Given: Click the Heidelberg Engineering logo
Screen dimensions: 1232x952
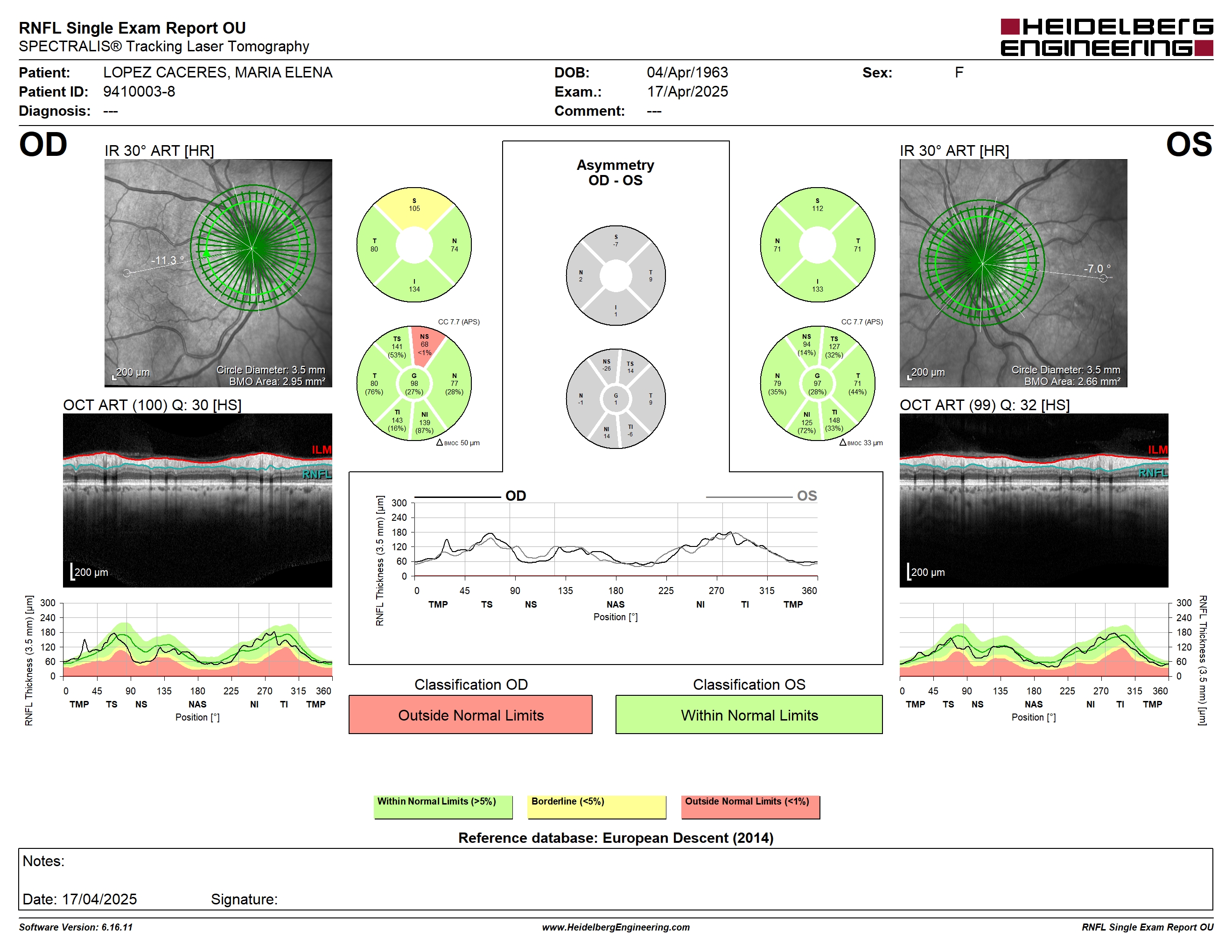Looking at the screenshot, I should 1107,37.
